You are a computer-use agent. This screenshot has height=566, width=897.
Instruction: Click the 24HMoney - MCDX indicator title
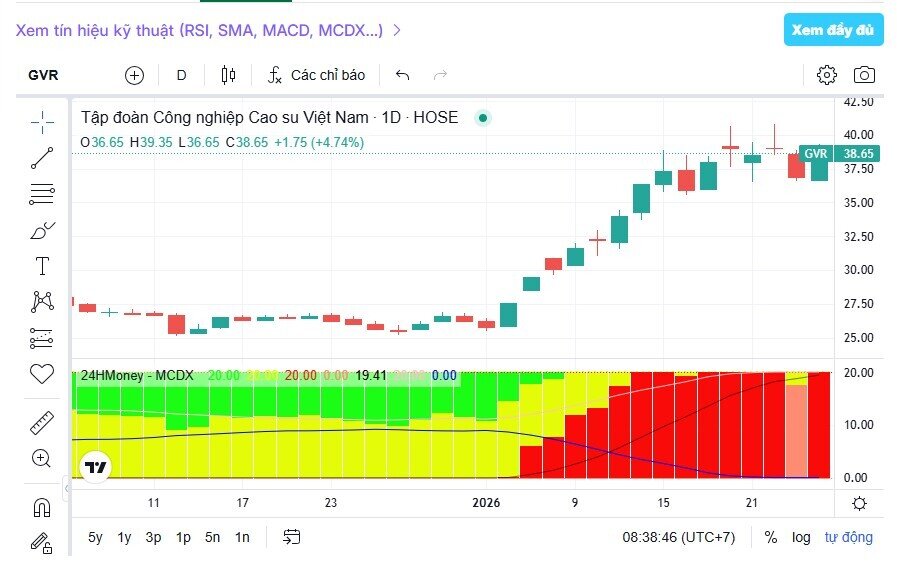(x=137, y=375)
